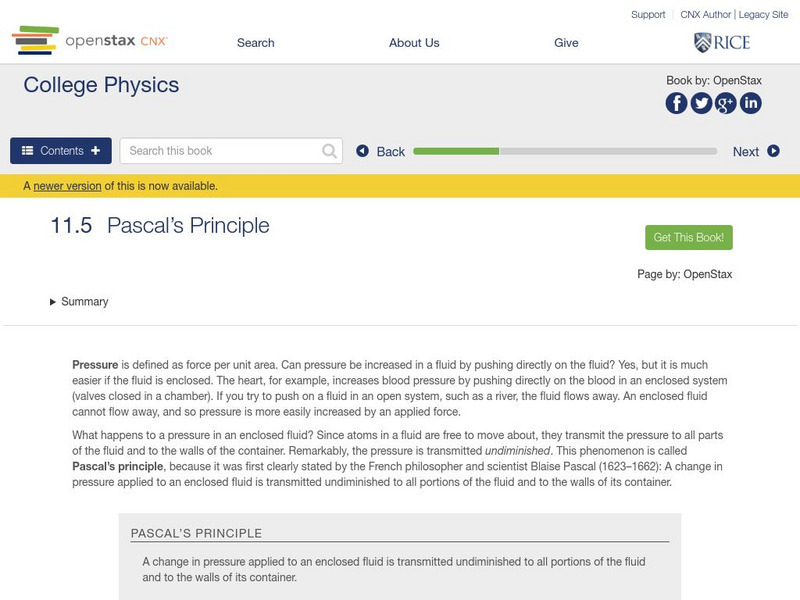The height and width of the screenshot is (600, 800).
Task: Click the book progress bar
Action: coord(565,151)
